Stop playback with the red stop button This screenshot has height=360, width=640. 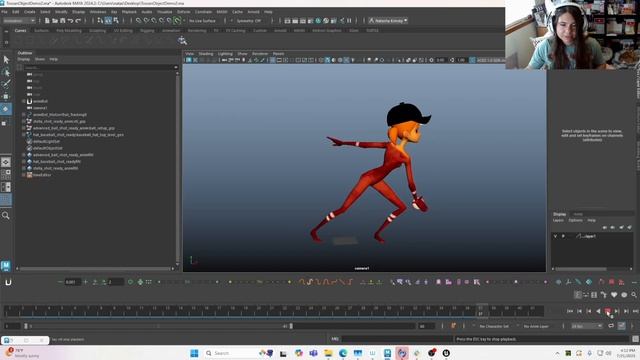pyautogui.click(x=608, y=311)
